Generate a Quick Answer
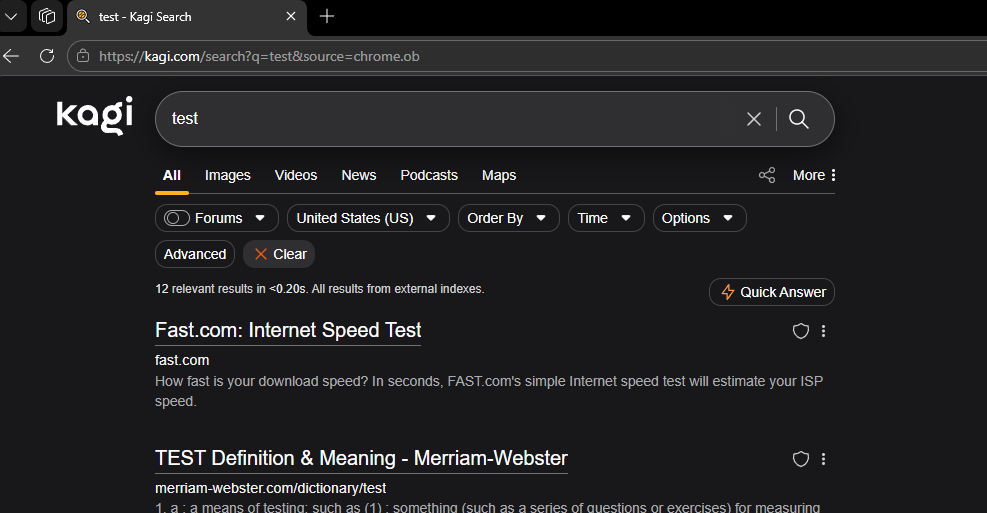 coord(772,292)
